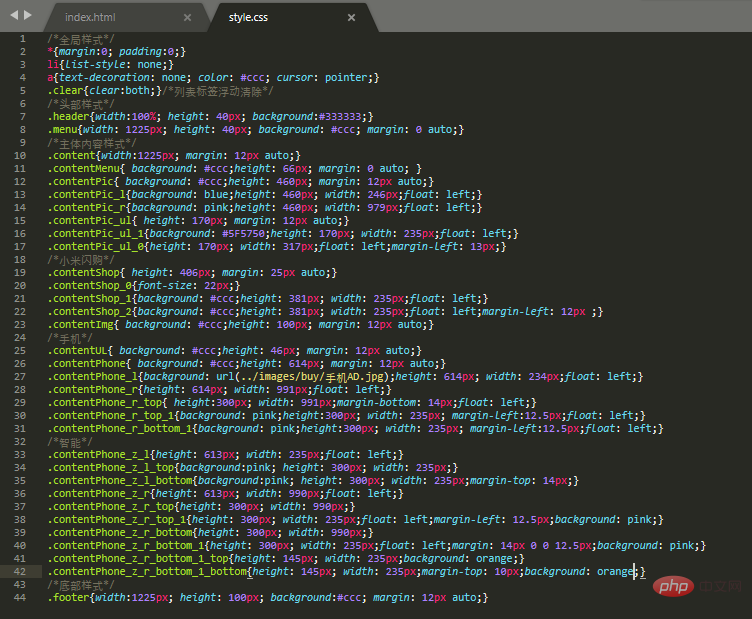Click the .contentPhone_z_l_top selector
Screen dimensions: 752x619
click(x=111, y=467)
